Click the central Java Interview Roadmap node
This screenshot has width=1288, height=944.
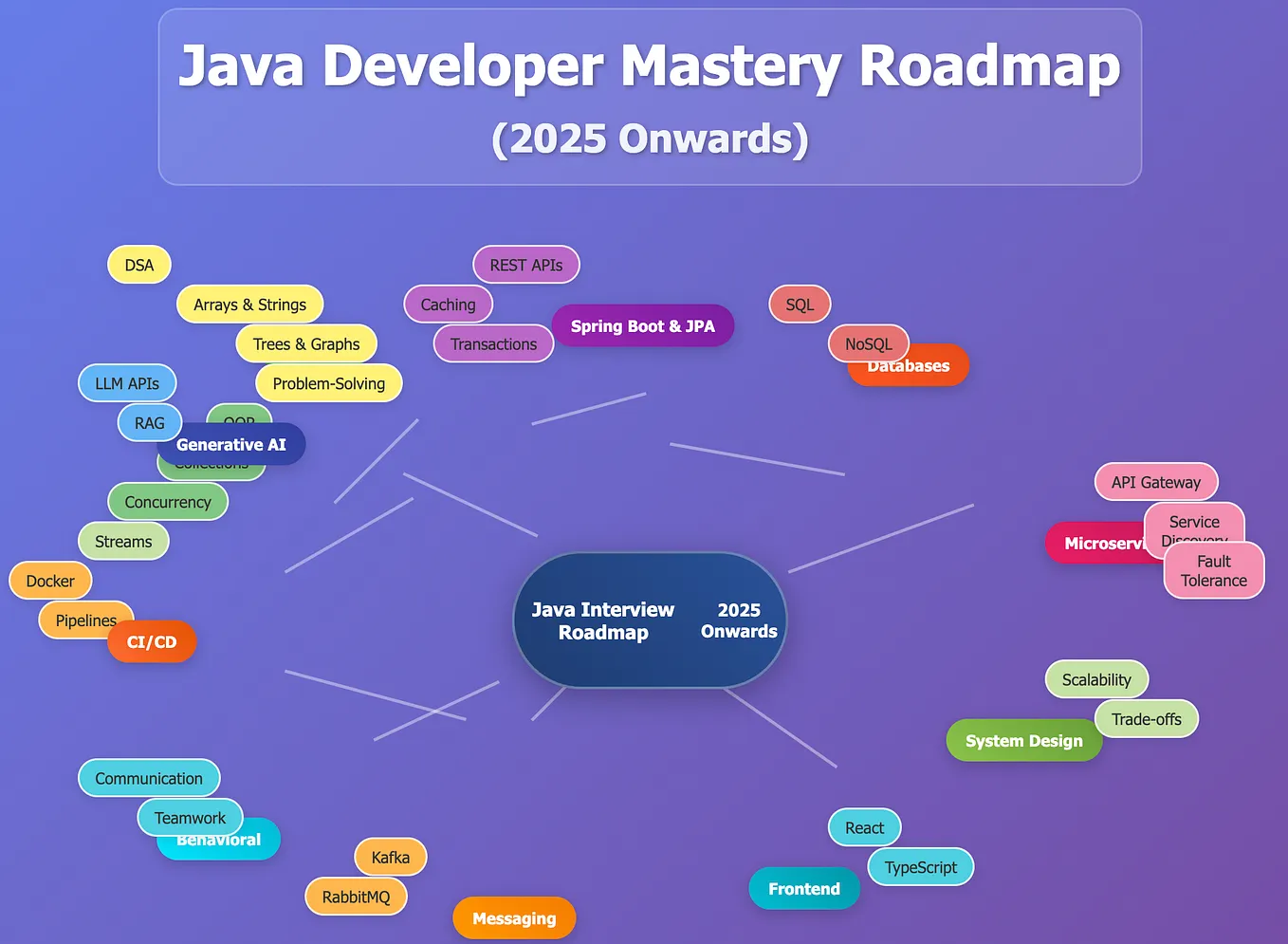click(650, 620)
